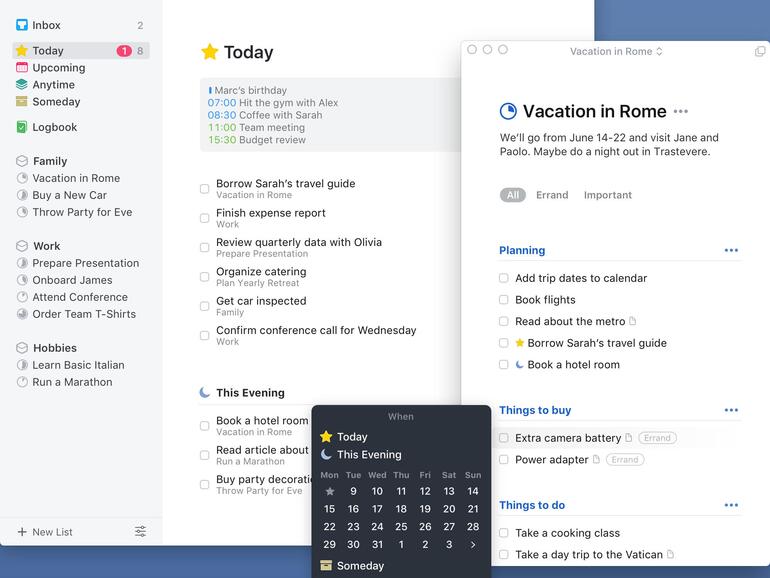Open the Things to buy heading

tap(535, 410)
